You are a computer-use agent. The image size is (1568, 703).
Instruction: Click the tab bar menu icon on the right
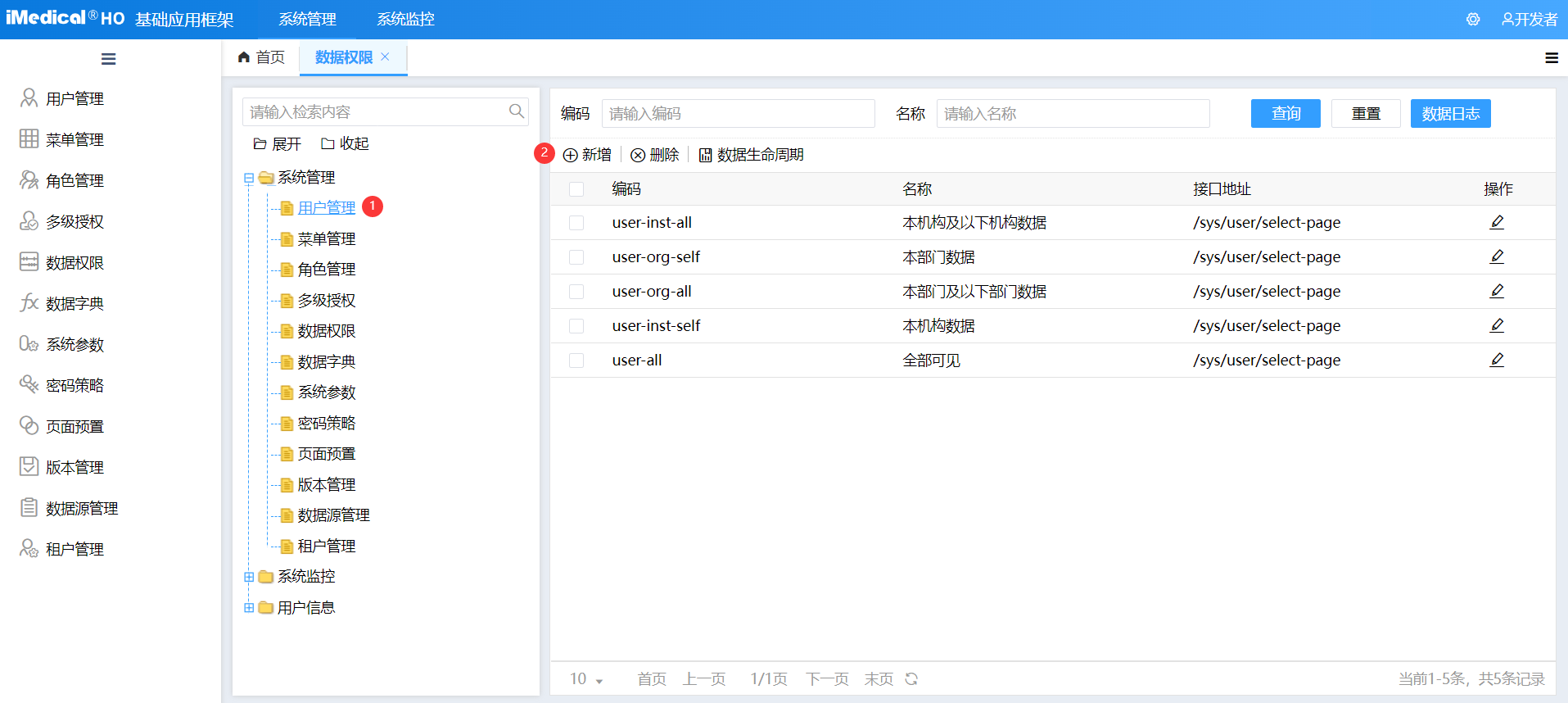pyautogui.click(x=1551, y=57)
